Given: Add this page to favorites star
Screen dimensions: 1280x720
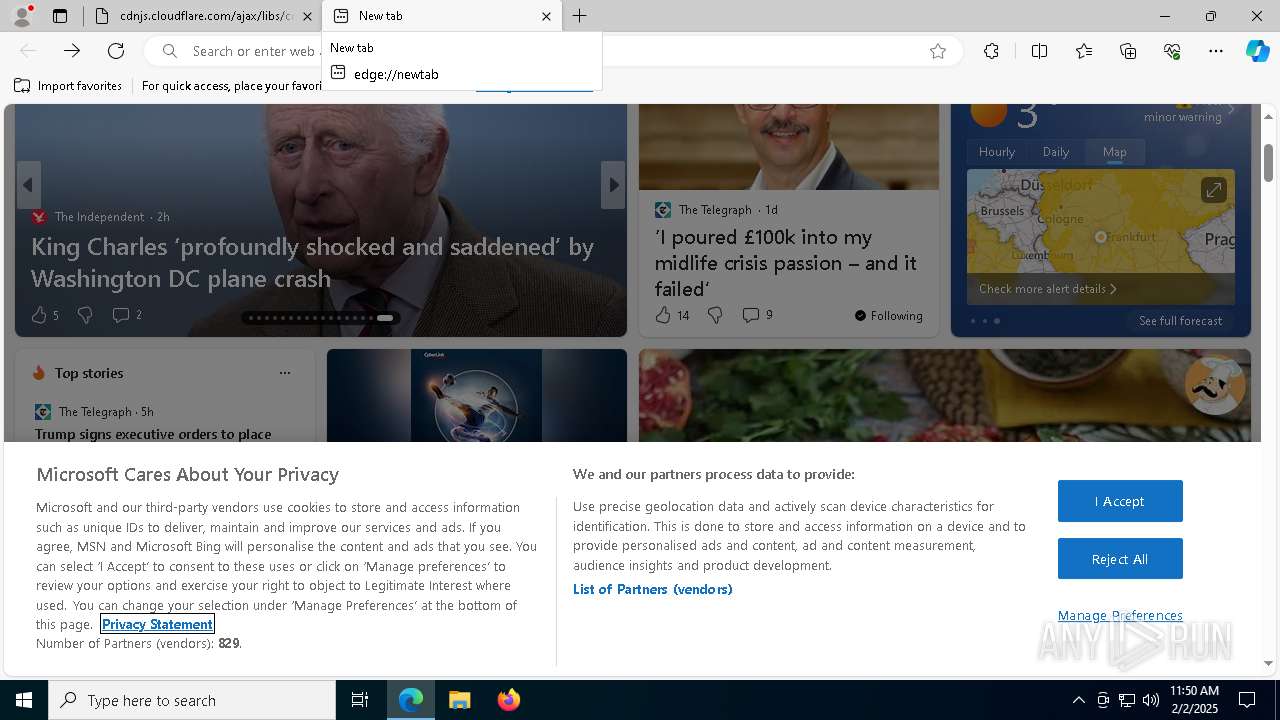Looking at the screenshot, I should [938, 51].
